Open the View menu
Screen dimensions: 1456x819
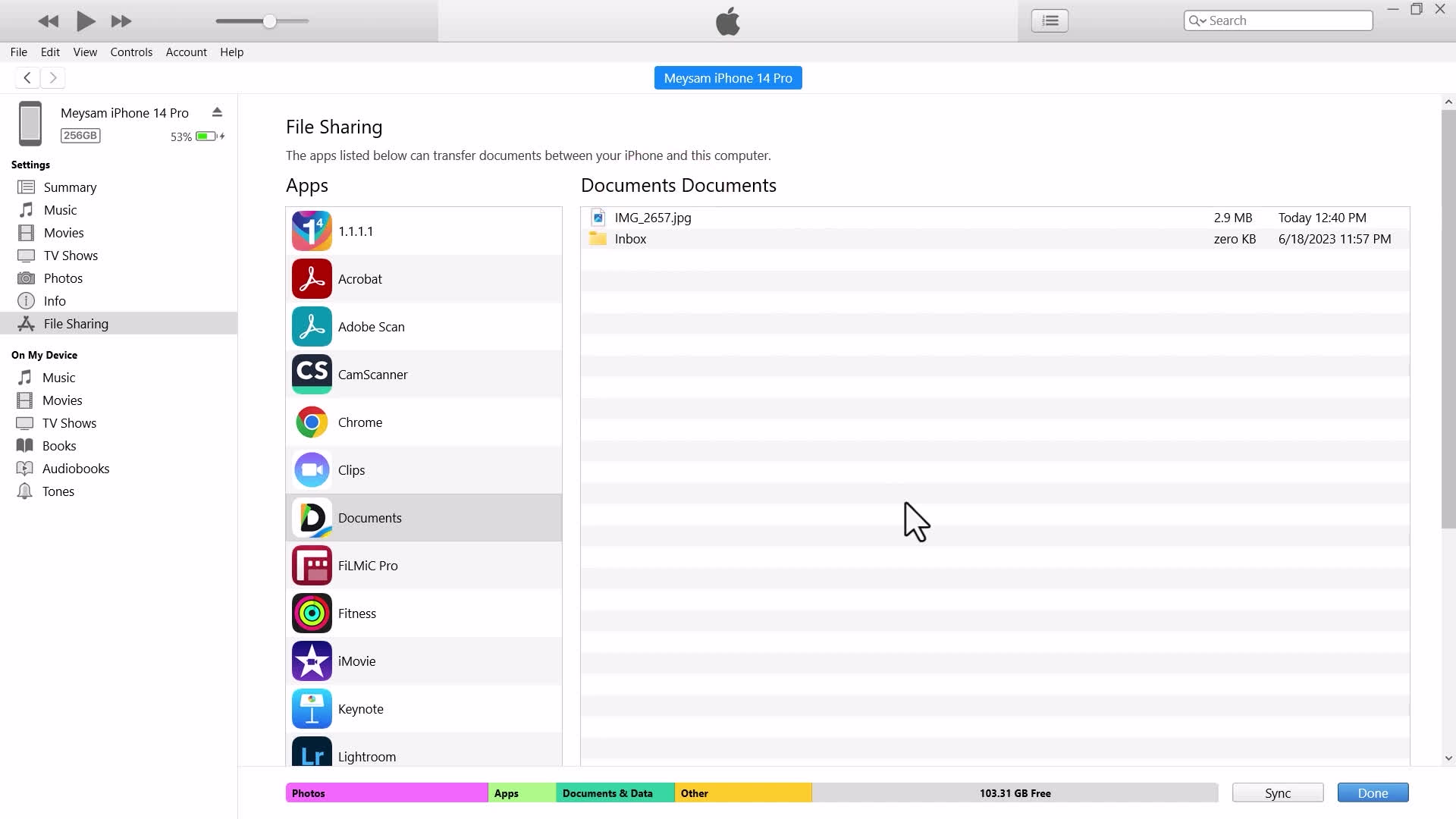click(85, 52)
